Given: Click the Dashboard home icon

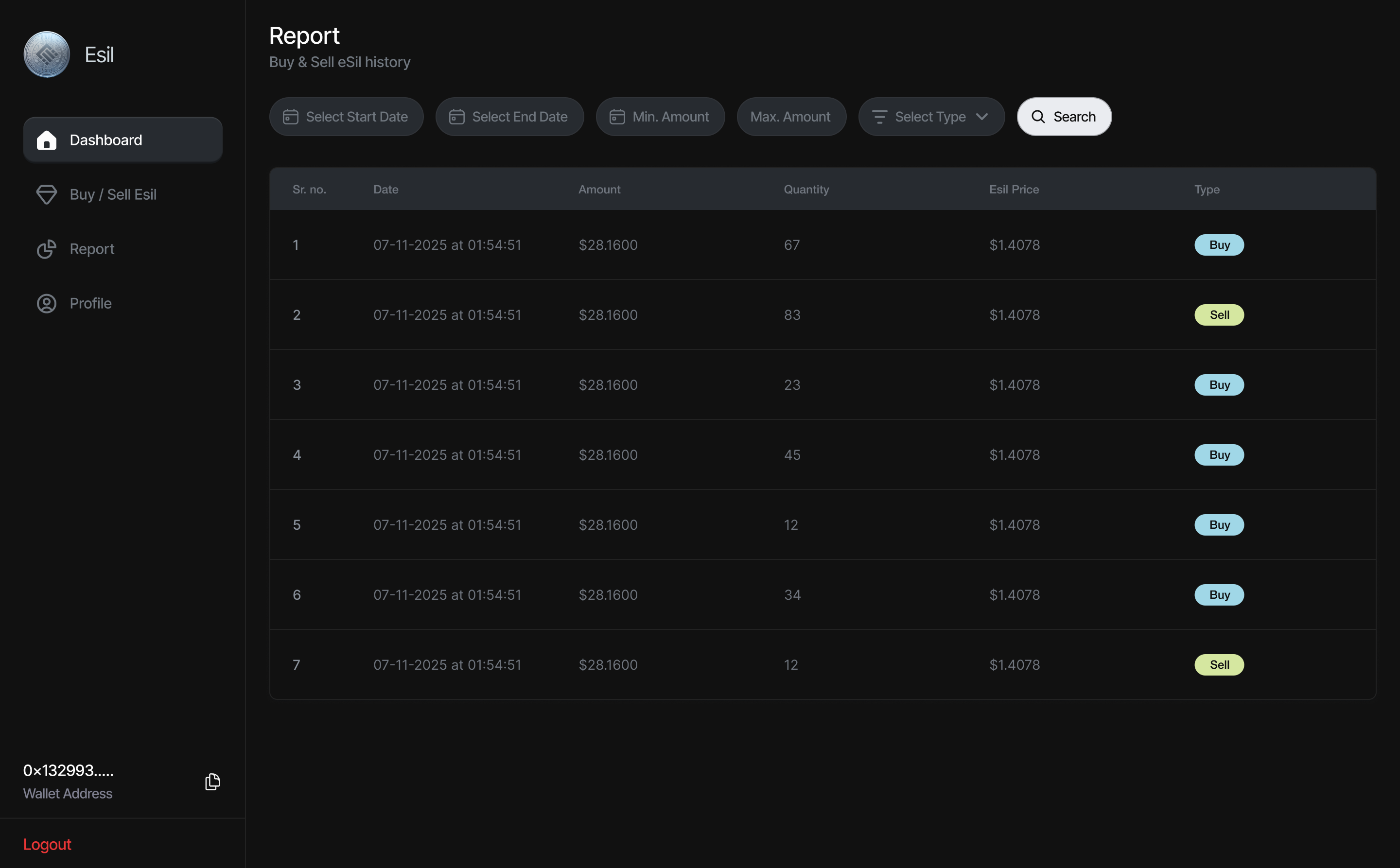Looking at the screenshot, I should click(x=47, y=140).
